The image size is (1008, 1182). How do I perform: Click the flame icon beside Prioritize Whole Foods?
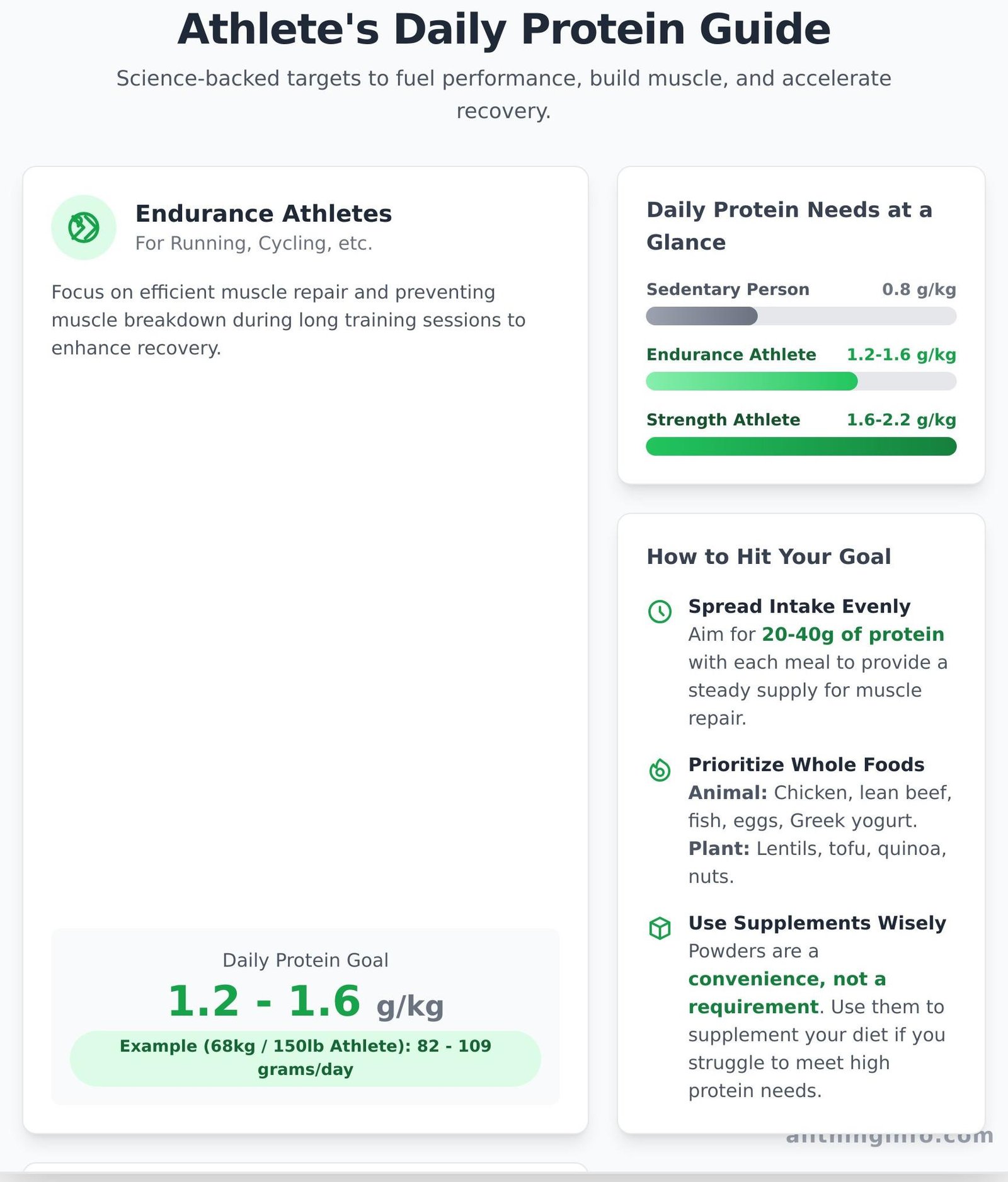tap(660, 769)
